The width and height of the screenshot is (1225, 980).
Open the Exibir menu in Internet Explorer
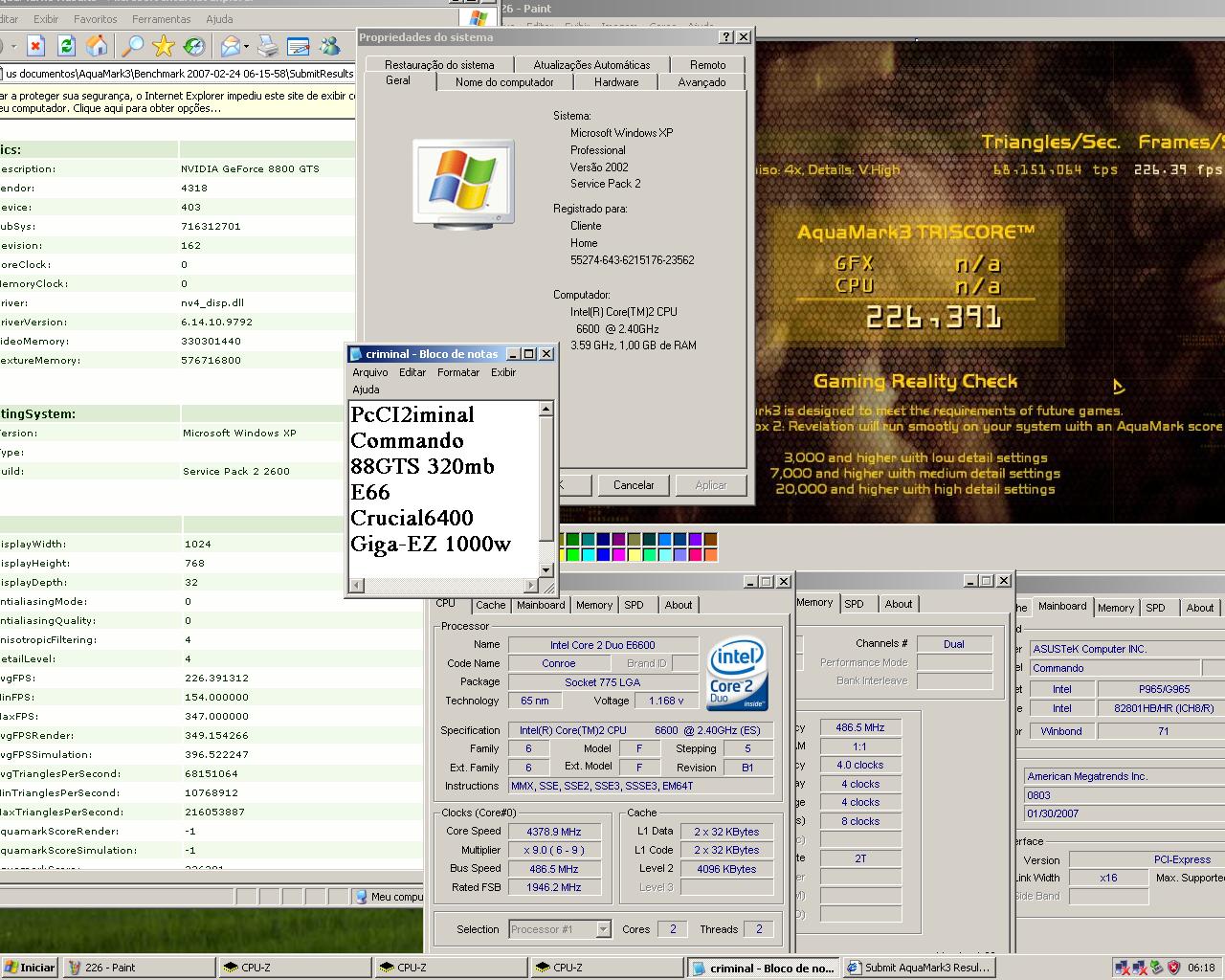point(46,19)
